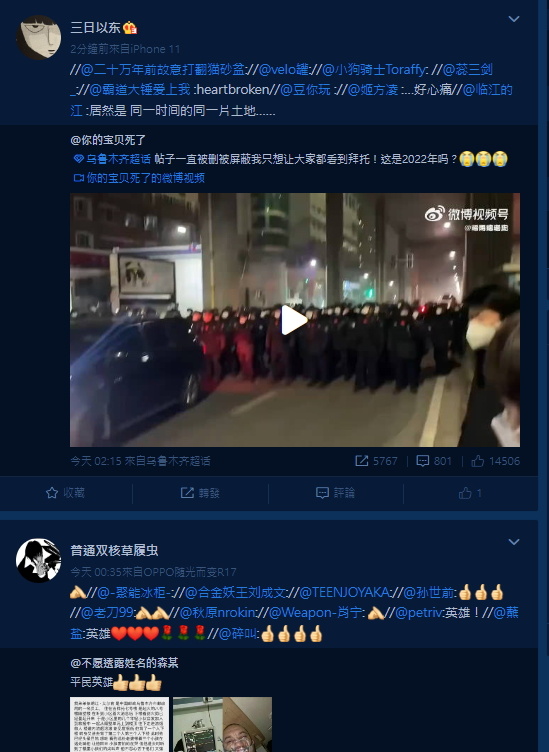549x752 pixels.
Task: Expand options chevron on 普通双核草履虫's post
Action: click(514, 541)
